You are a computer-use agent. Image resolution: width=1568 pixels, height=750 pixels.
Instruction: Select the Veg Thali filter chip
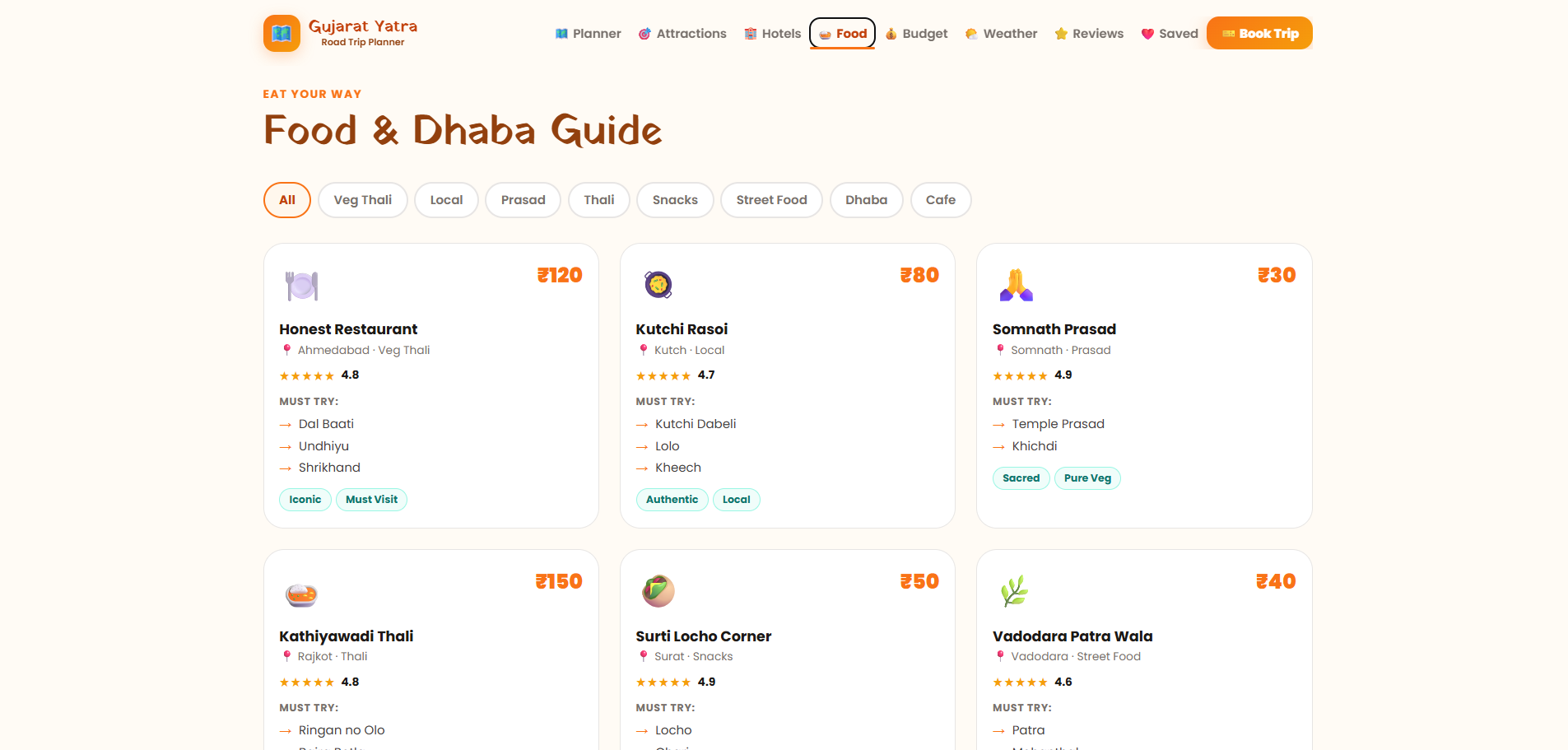coord(362,200)
